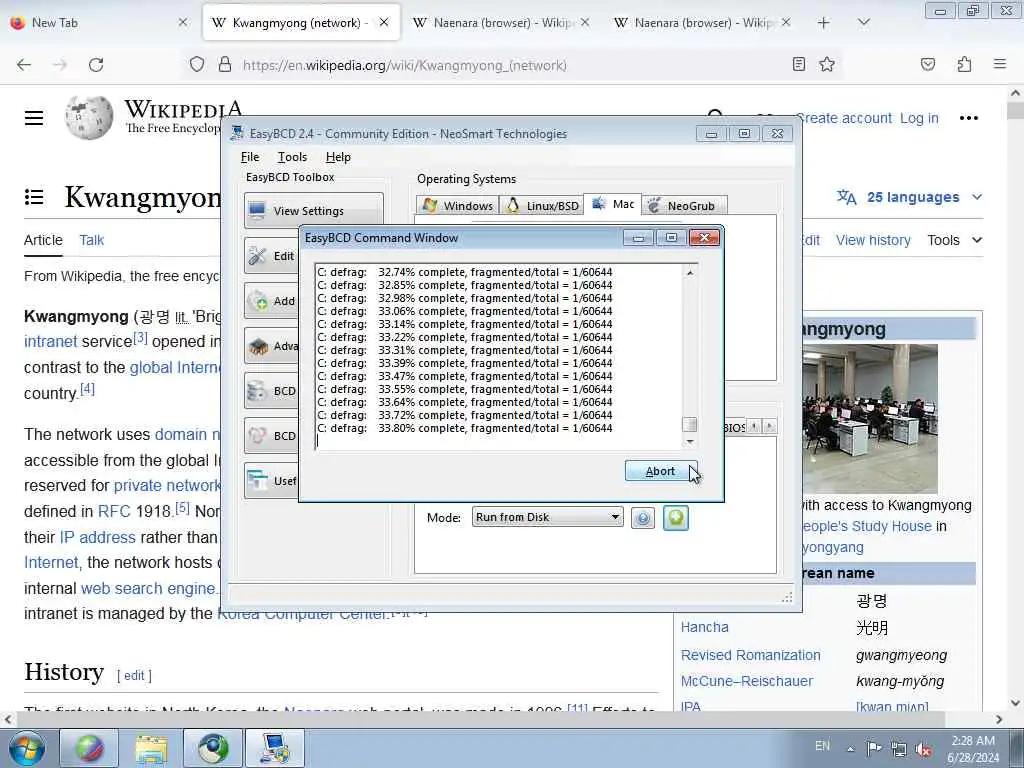Click the Add entry toolbox button
Screen dimensions: 1024x768
tap(272, 300)
